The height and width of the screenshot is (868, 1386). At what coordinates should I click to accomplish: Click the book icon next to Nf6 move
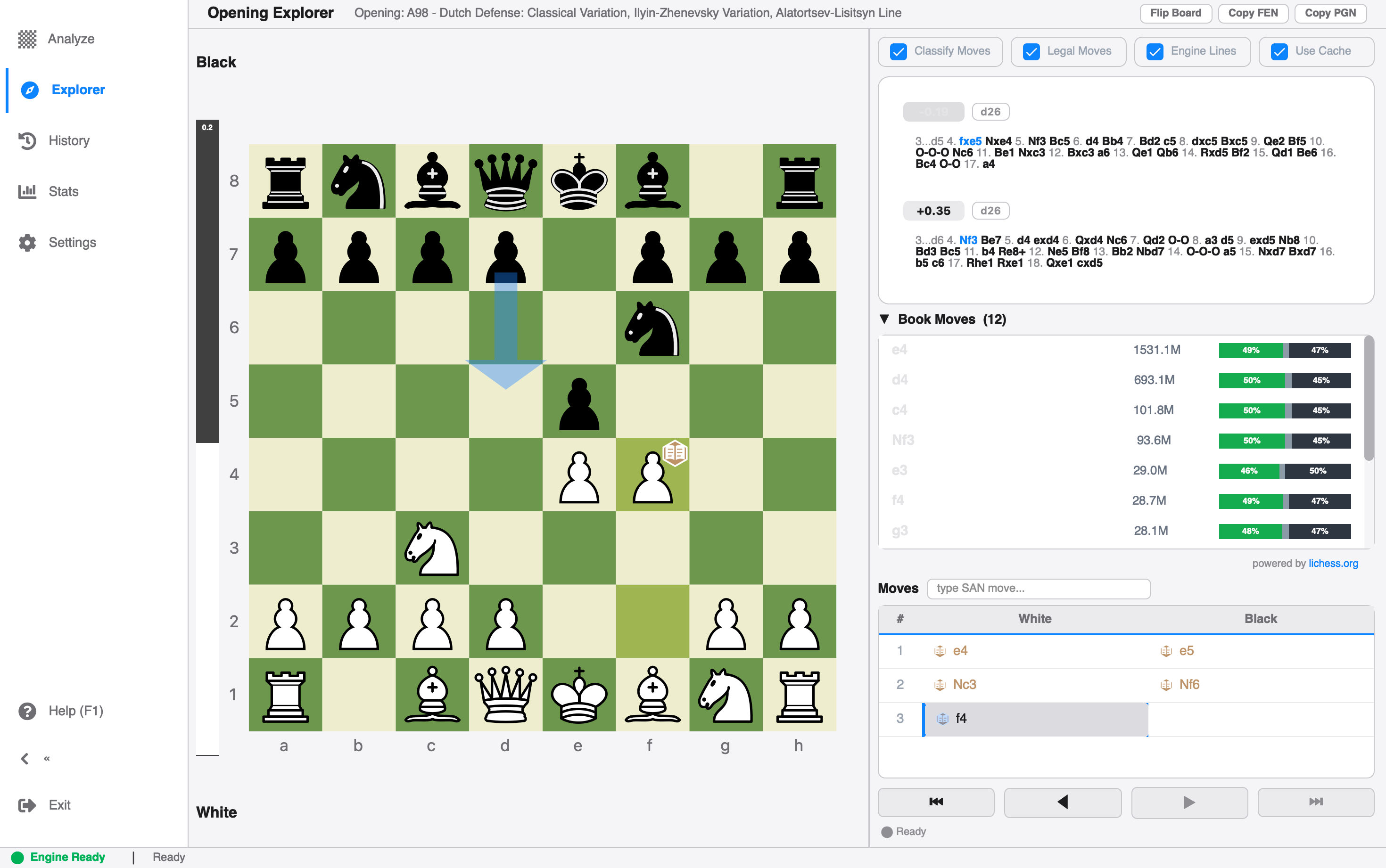point(1166,684)
